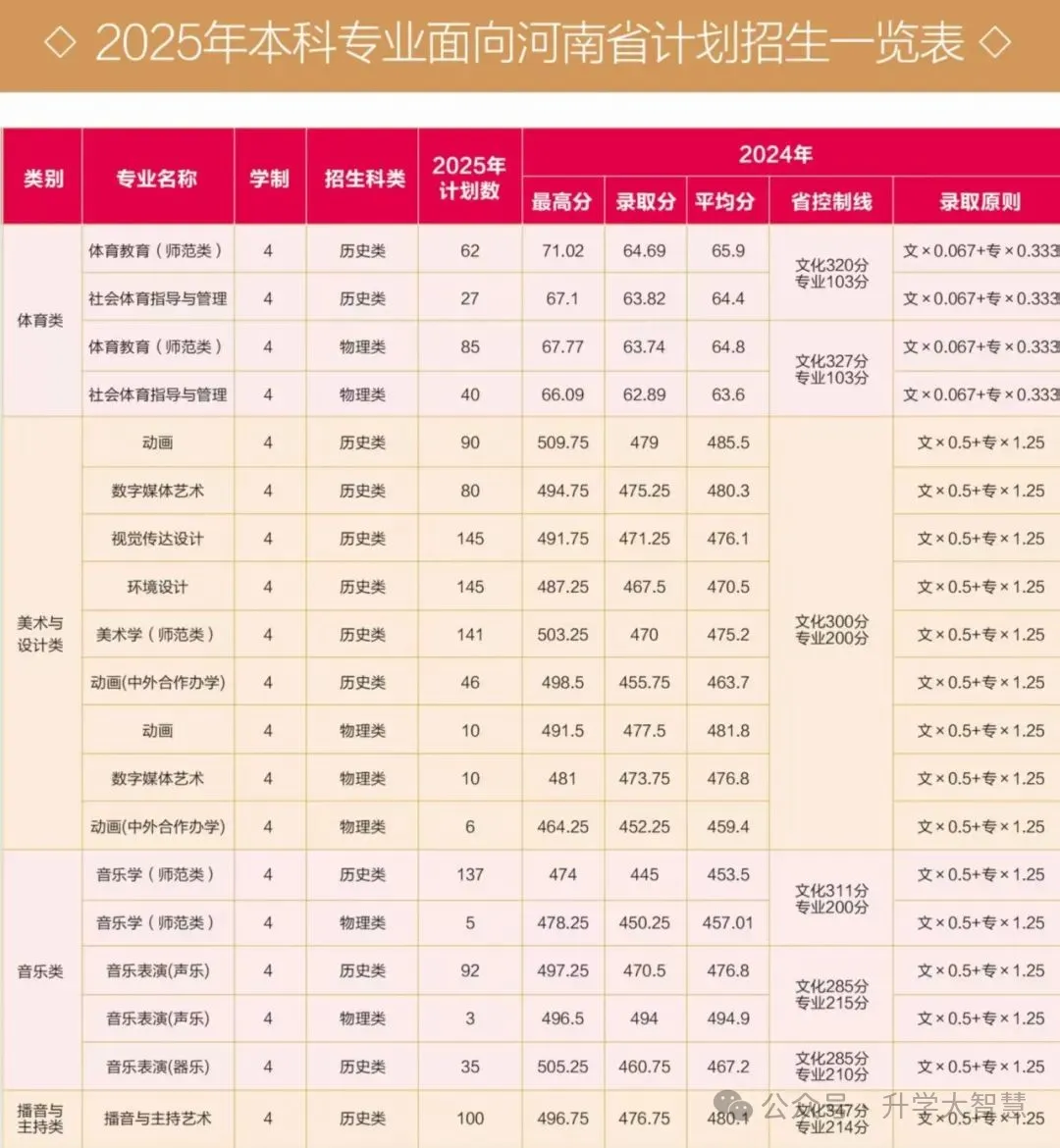Click the admission score '445'
The height and width of the screenshot is (1148, 1060).
coord(644,874)
